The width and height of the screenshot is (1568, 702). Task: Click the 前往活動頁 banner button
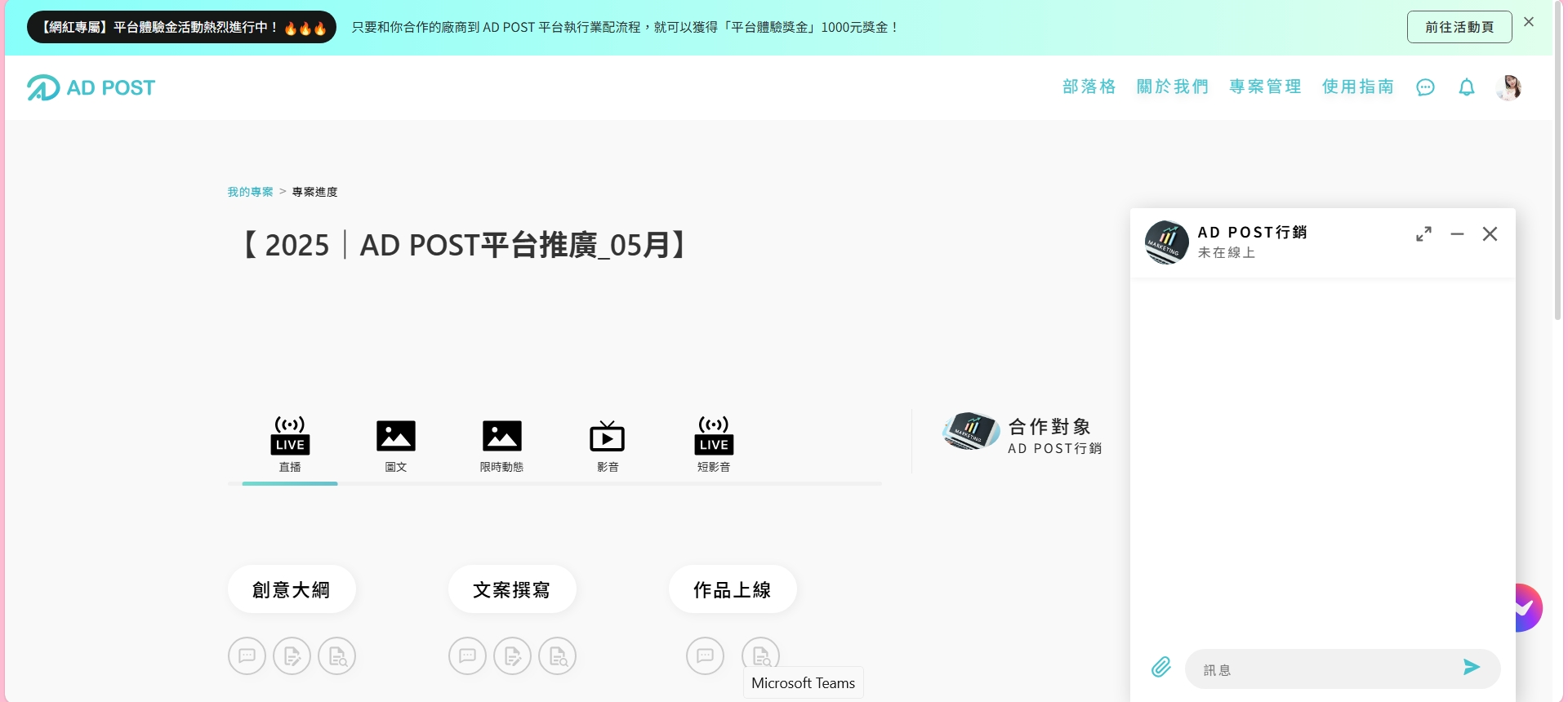point(1459,27)
